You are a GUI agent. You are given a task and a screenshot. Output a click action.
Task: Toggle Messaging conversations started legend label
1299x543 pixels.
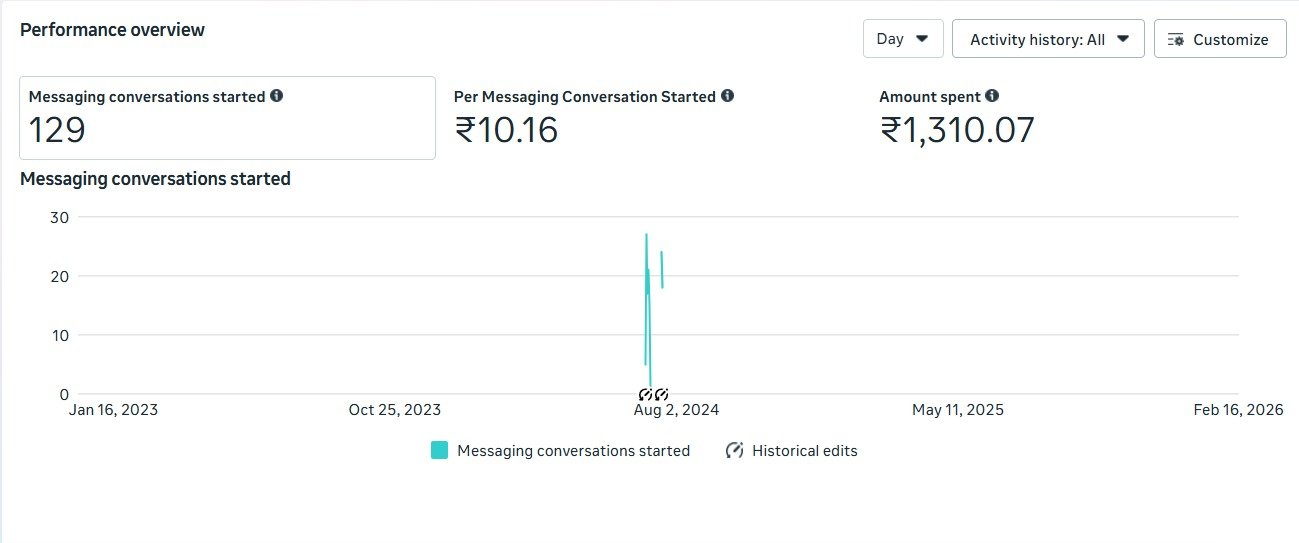tap(573, 450)
